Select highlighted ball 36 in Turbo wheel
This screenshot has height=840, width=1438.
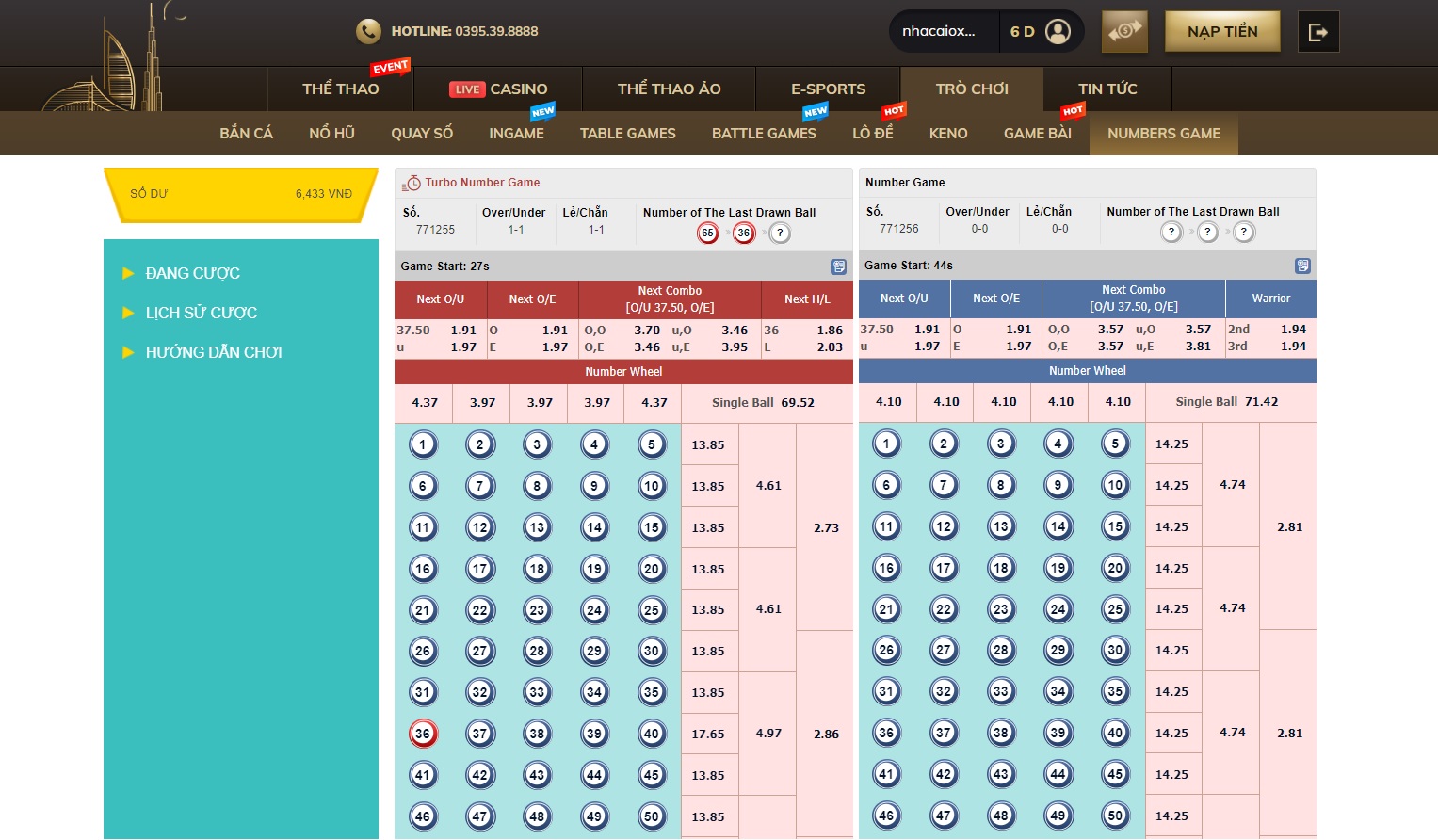[423, 734]
